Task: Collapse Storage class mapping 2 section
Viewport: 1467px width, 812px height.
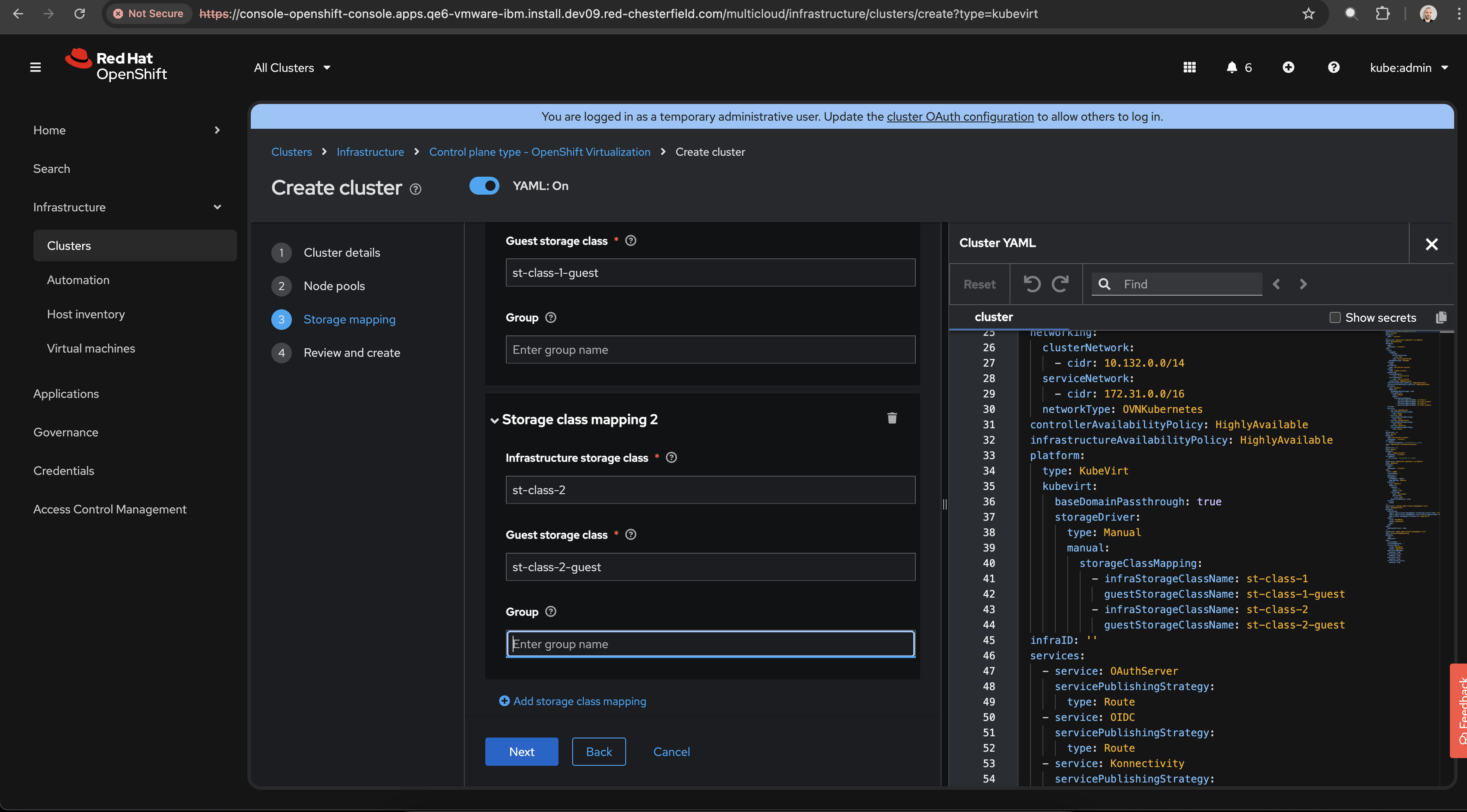Action: coord(494,420)
